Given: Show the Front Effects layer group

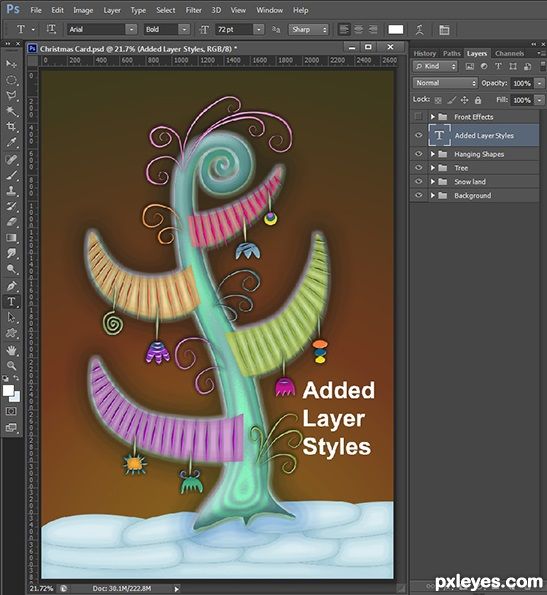Looking at the screenshot, I should pyautogui.click(x=418, y=117).
